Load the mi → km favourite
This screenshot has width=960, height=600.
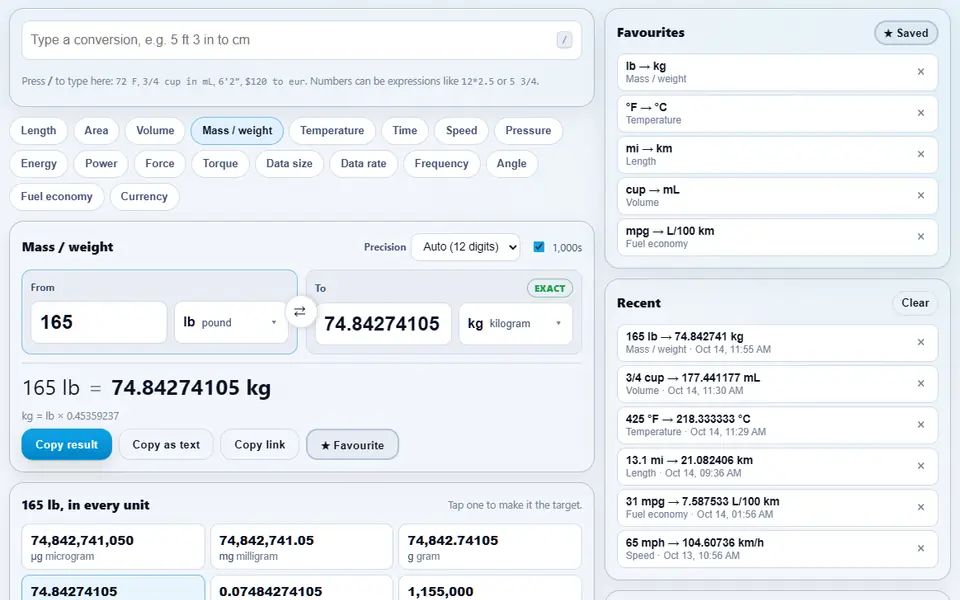(x=765, y=154)
